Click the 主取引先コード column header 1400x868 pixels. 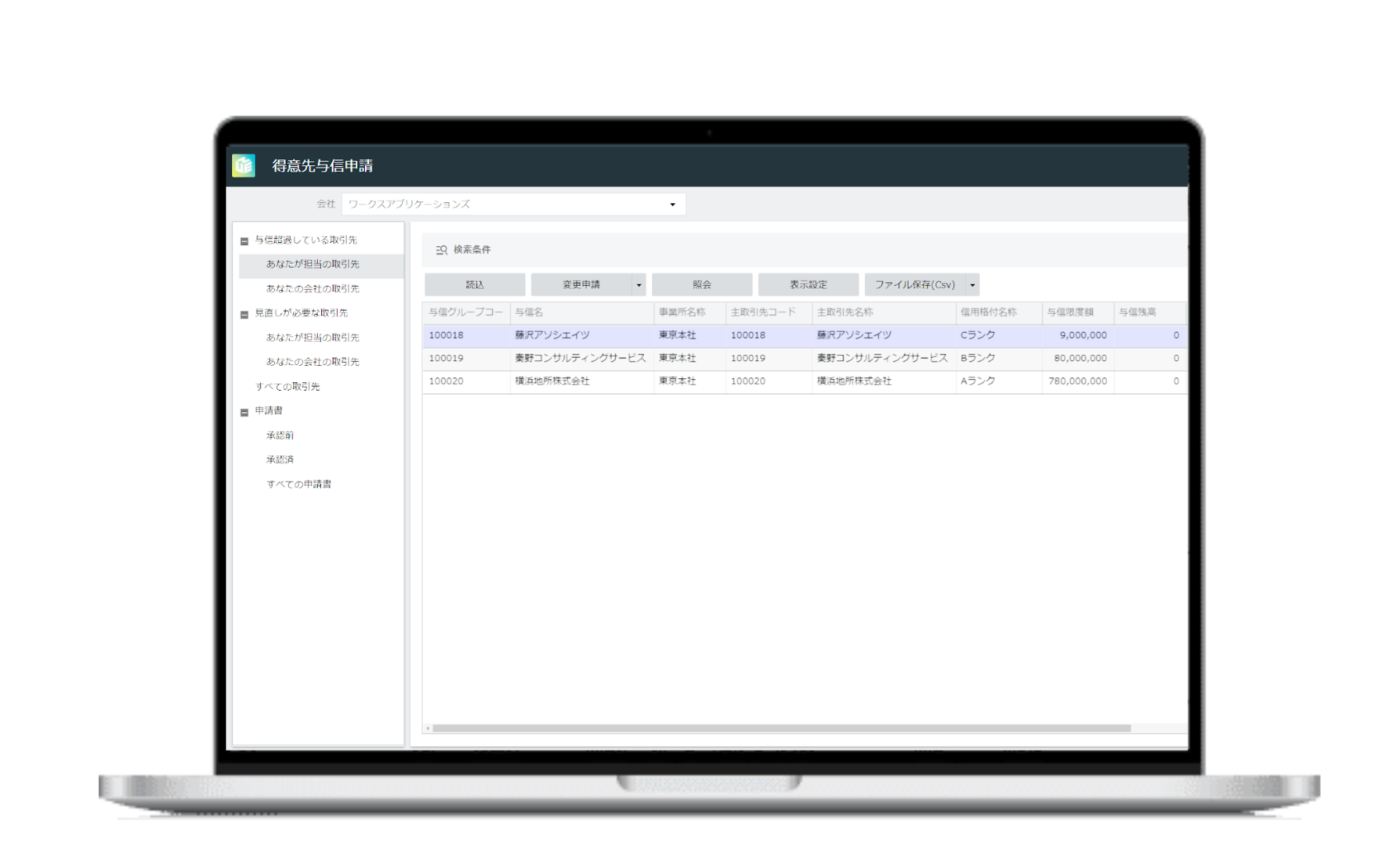(769, 312)
